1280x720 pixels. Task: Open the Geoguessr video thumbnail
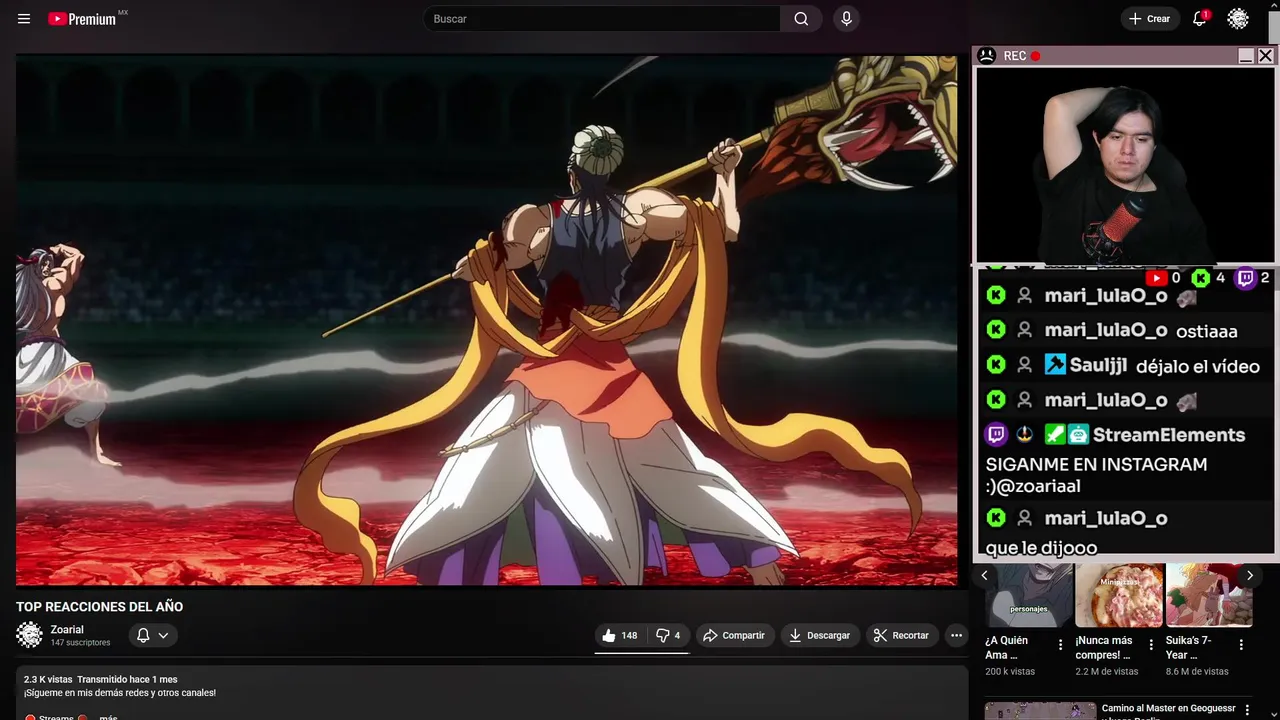tap(1040, 711)
